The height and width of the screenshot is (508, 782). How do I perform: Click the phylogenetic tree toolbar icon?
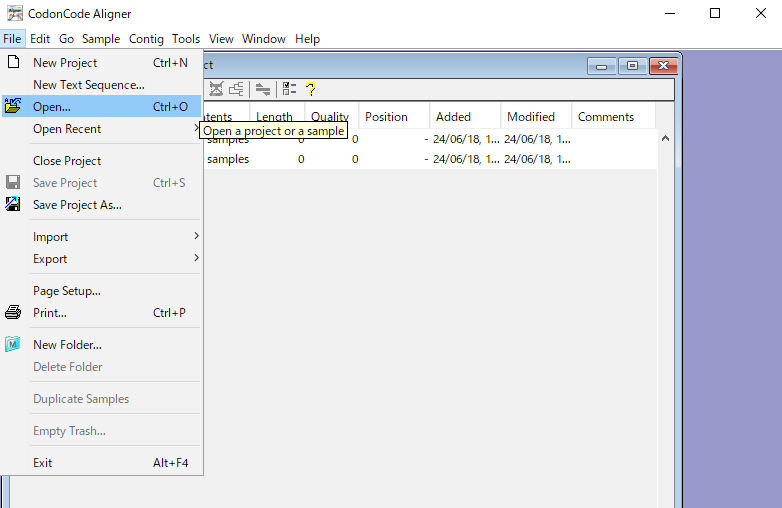(236, 89)
